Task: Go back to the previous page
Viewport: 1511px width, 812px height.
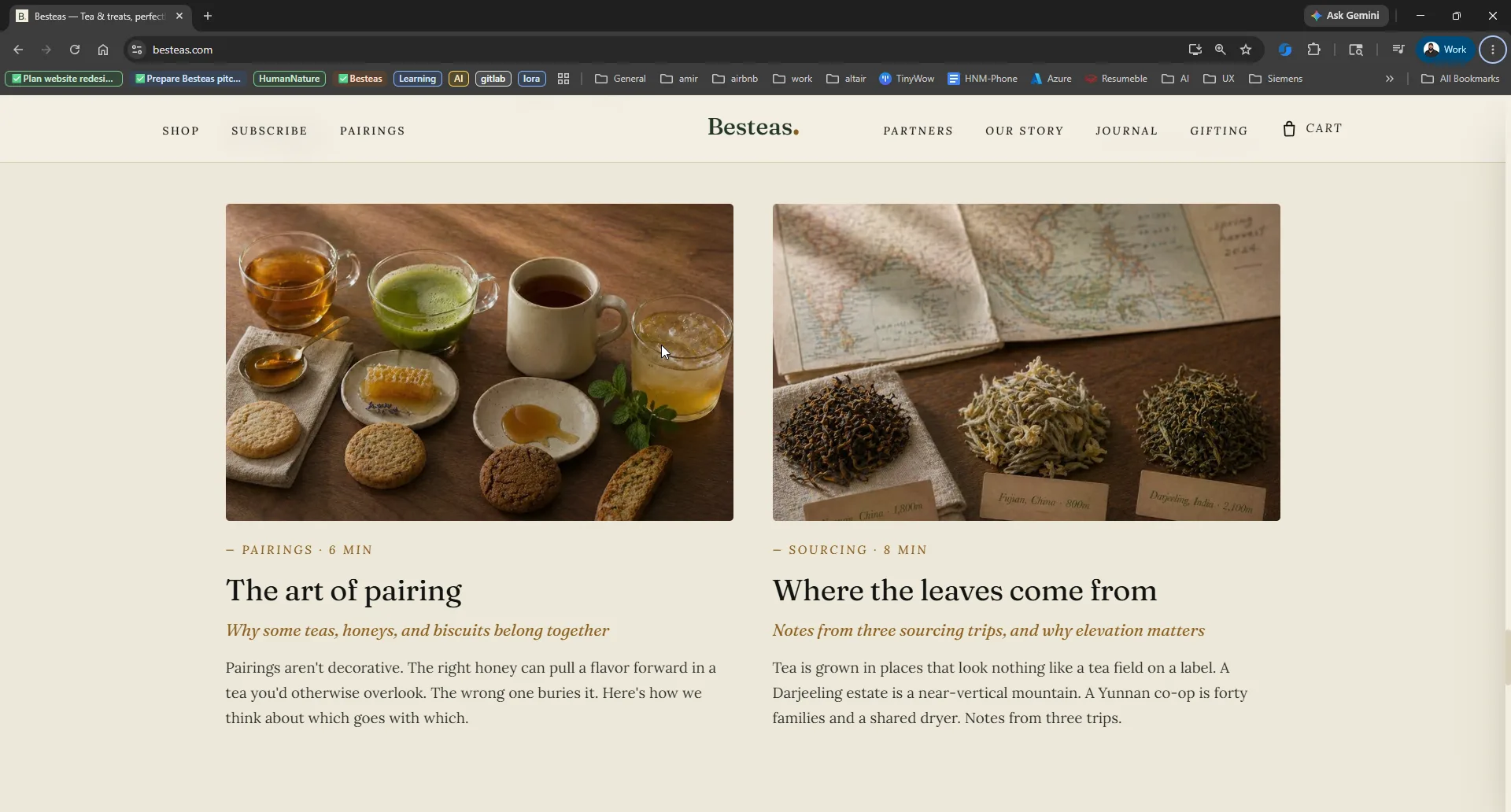Action: point(18,50)
